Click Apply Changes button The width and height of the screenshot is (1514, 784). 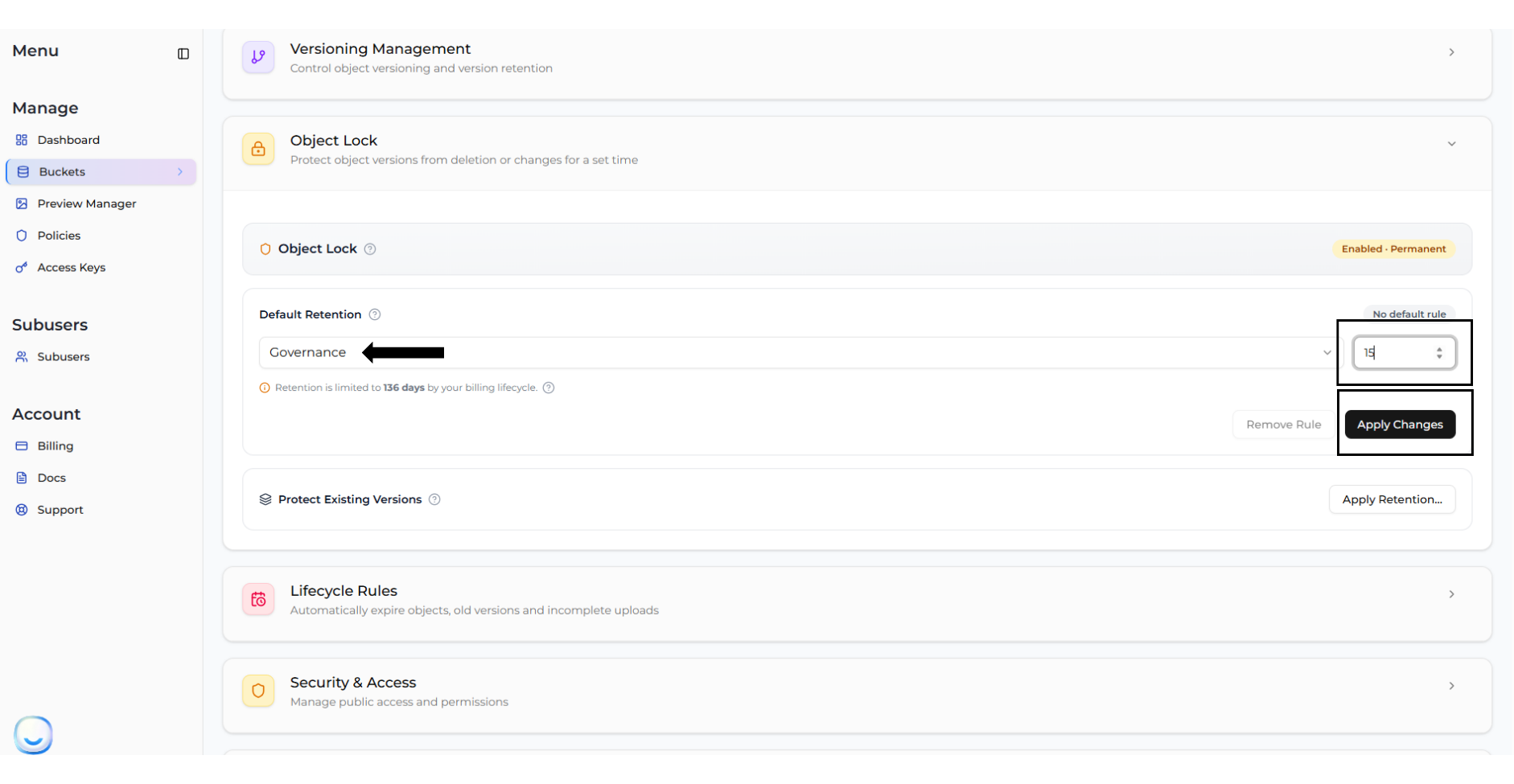point(1400,425)
